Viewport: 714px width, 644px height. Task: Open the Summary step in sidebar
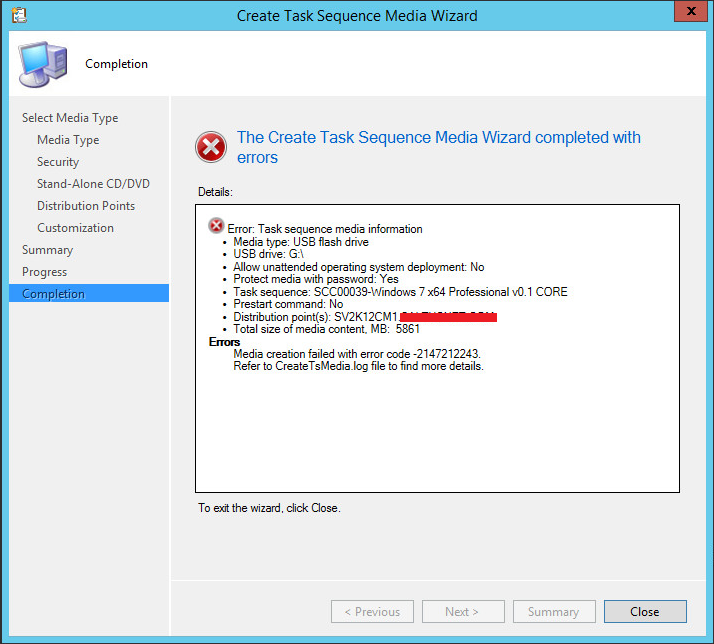pos(47,250)
